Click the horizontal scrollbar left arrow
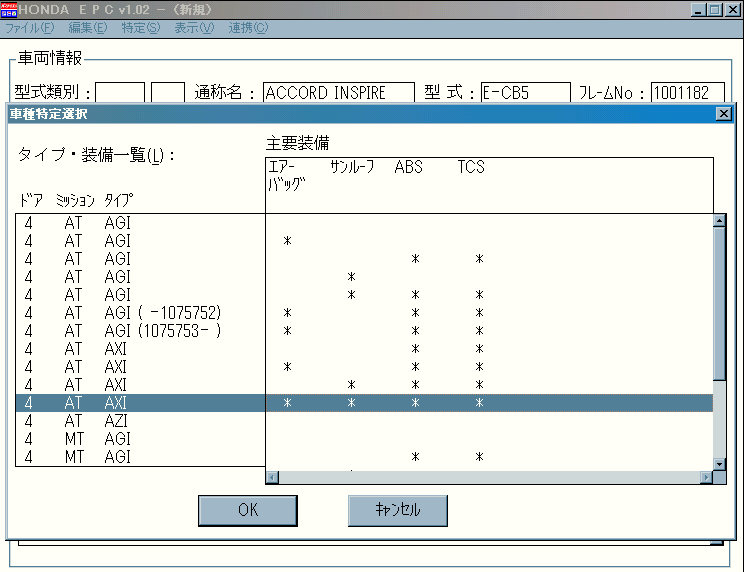This screenshot has width=744, height=572. [272, 477]
